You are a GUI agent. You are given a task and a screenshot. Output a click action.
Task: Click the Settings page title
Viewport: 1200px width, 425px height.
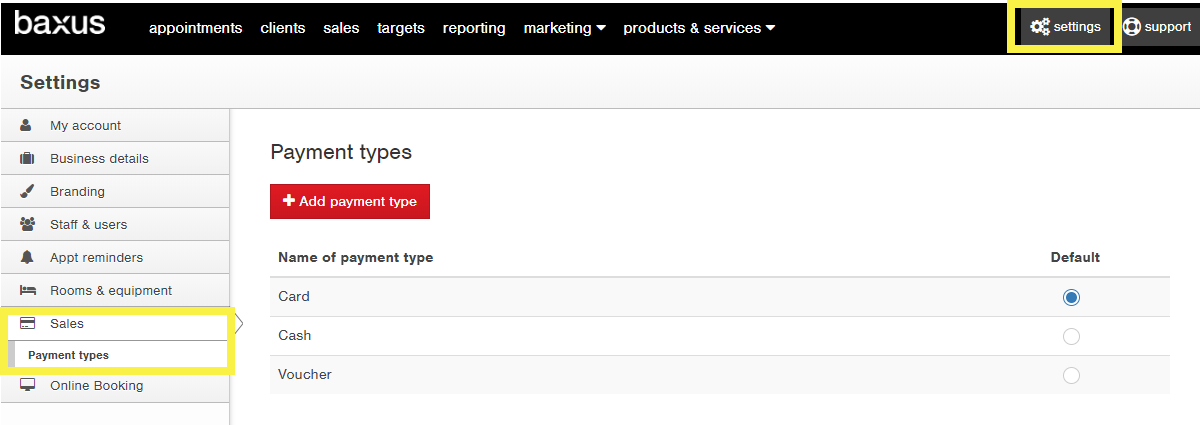(x=60, y=82)
